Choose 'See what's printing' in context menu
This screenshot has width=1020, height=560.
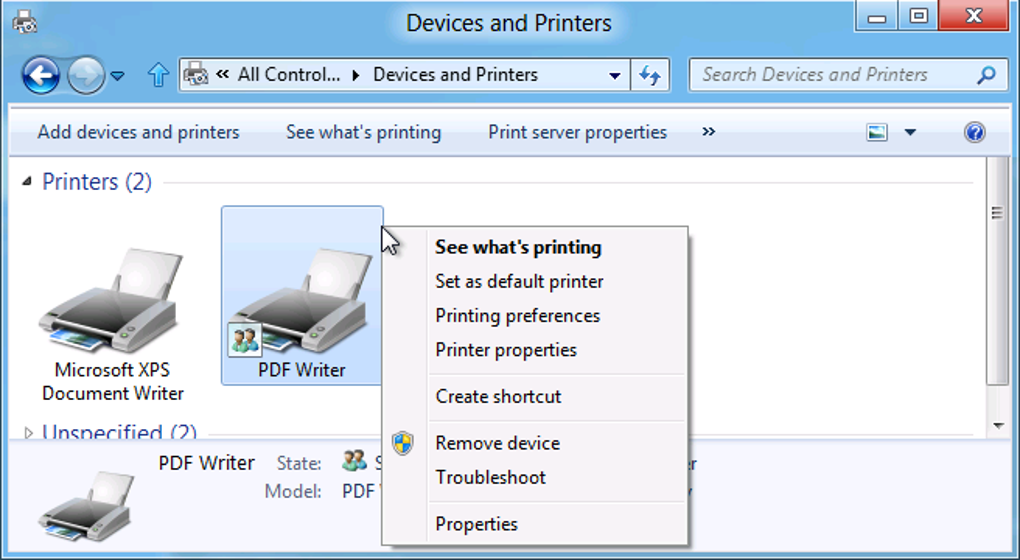[518, 247]
